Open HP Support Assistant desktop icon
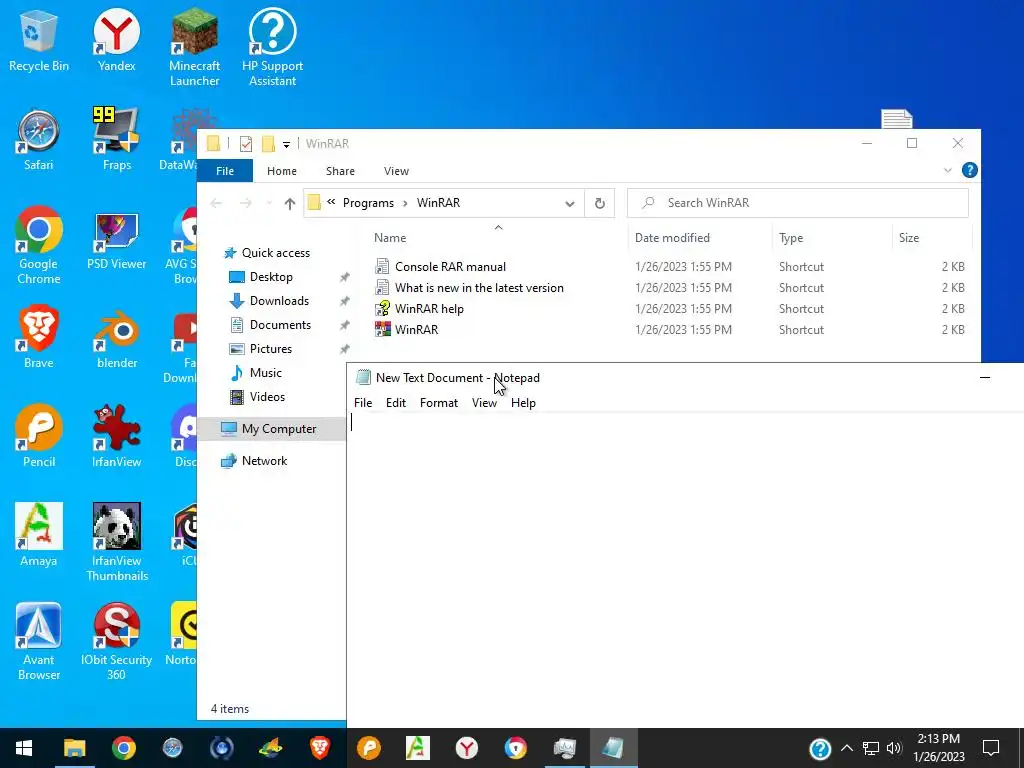This screenshot has height=768, width=1024. [272, 48]
